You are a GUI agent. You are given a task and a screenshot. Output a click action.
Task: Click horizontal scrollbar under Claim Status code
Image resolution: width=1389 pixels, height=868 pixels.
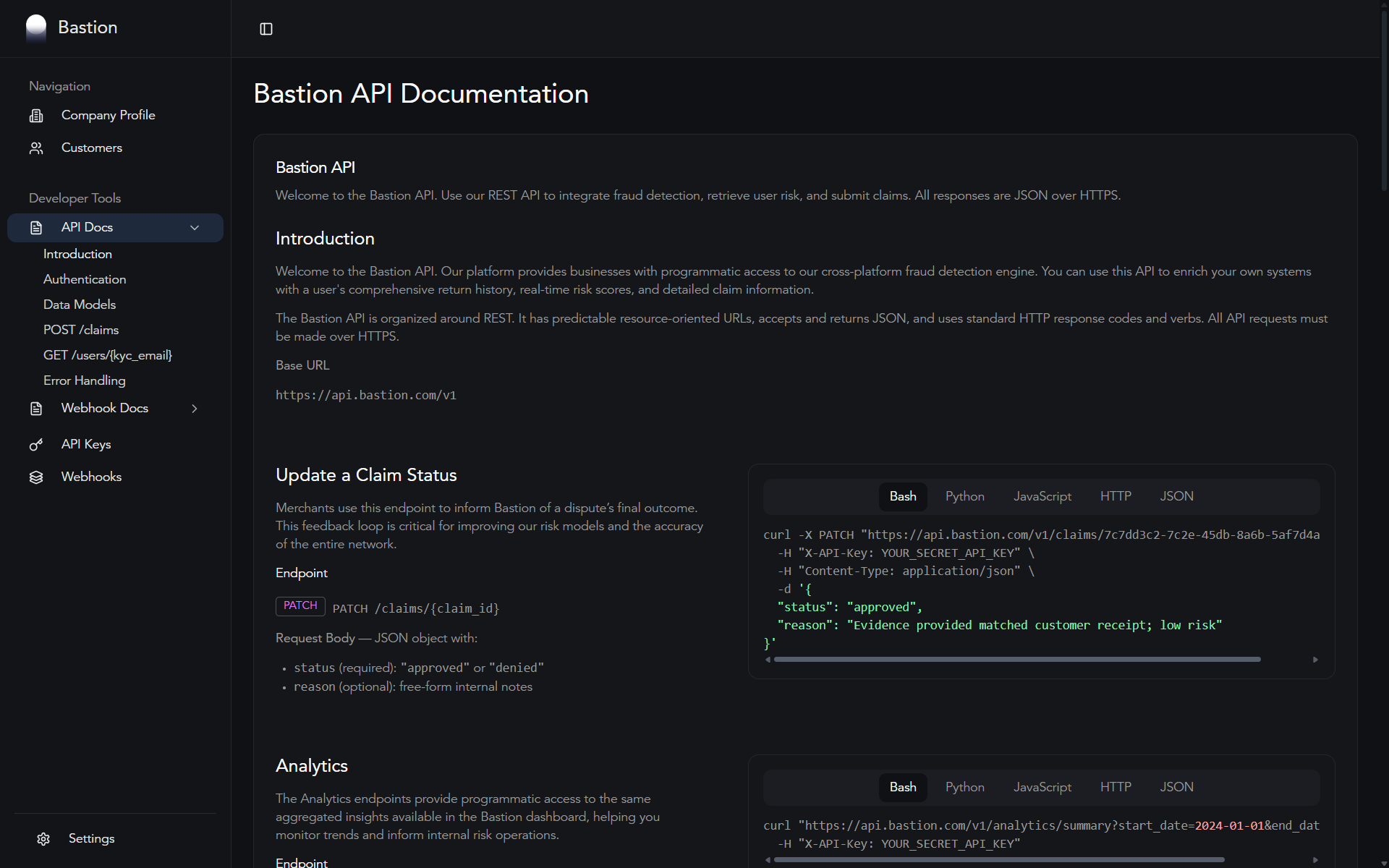(x=1016, y=660)
